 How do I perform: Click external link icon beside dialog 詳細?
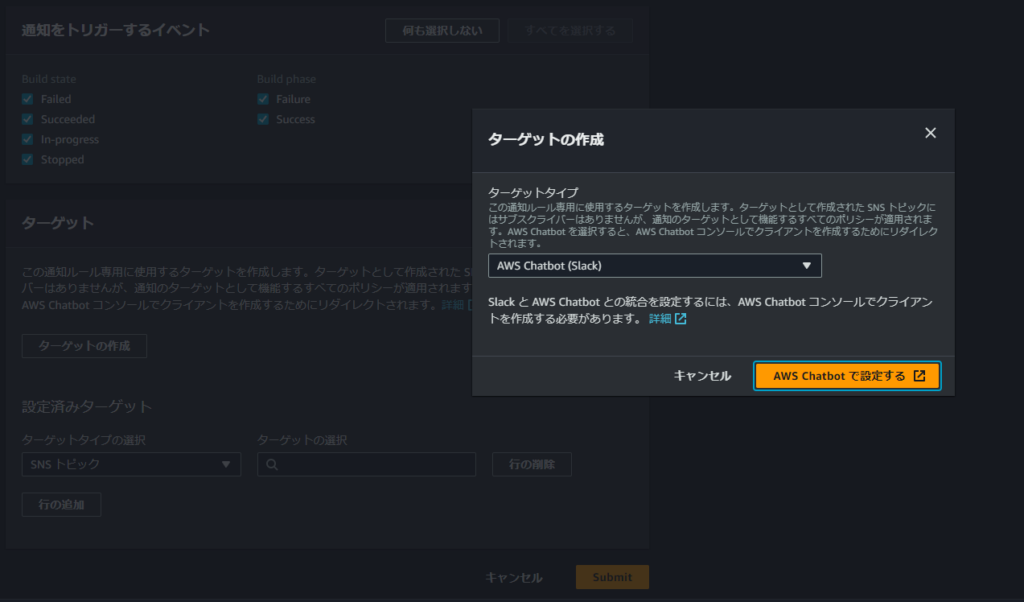tap(681, 319)
